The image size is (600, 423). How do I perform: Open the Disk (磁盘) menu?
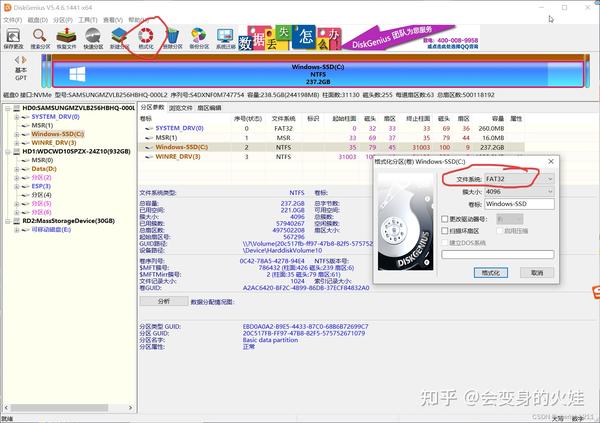38,20
